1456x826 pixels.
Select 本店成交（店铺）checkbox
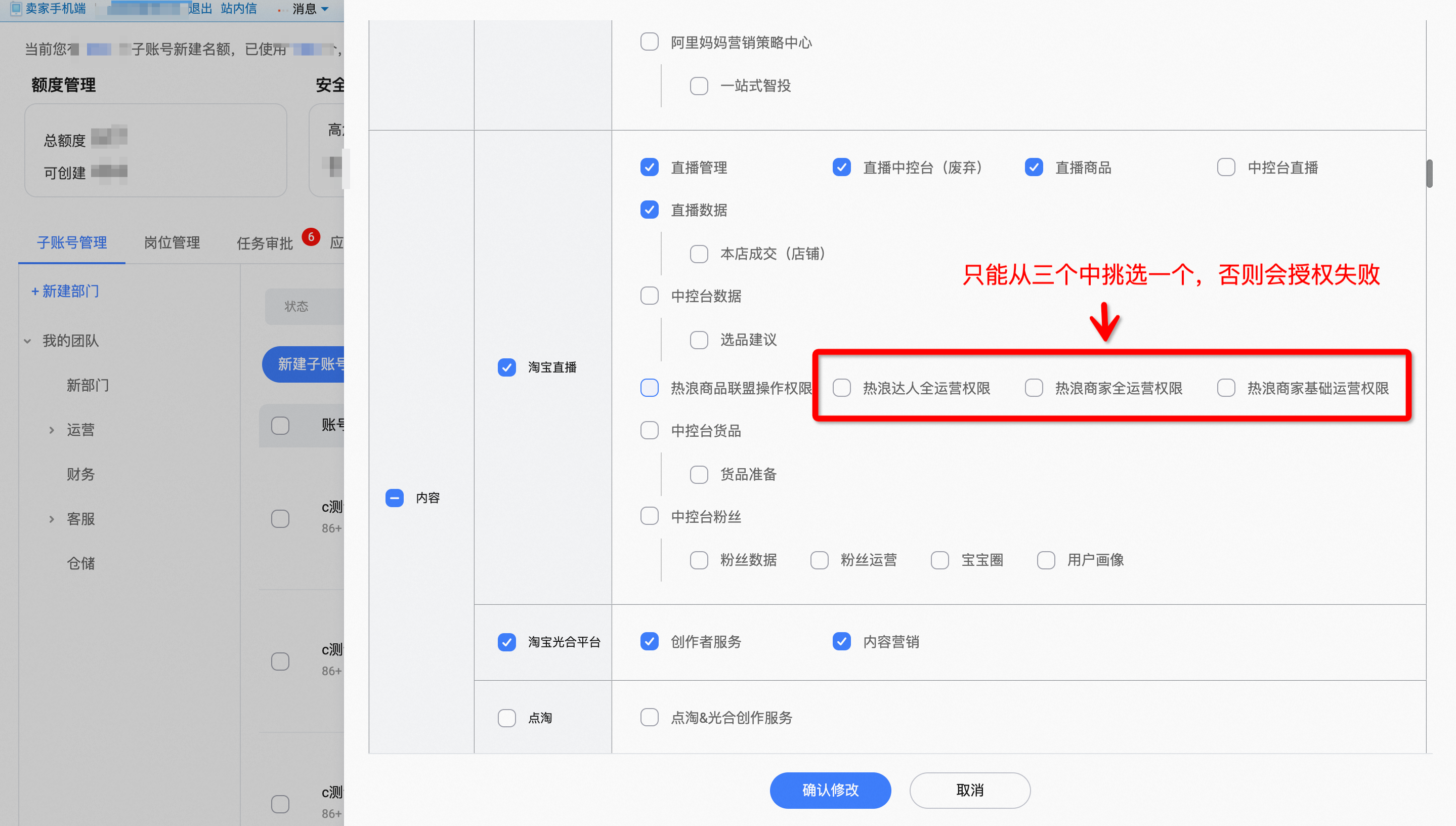(x=699, y=254)
